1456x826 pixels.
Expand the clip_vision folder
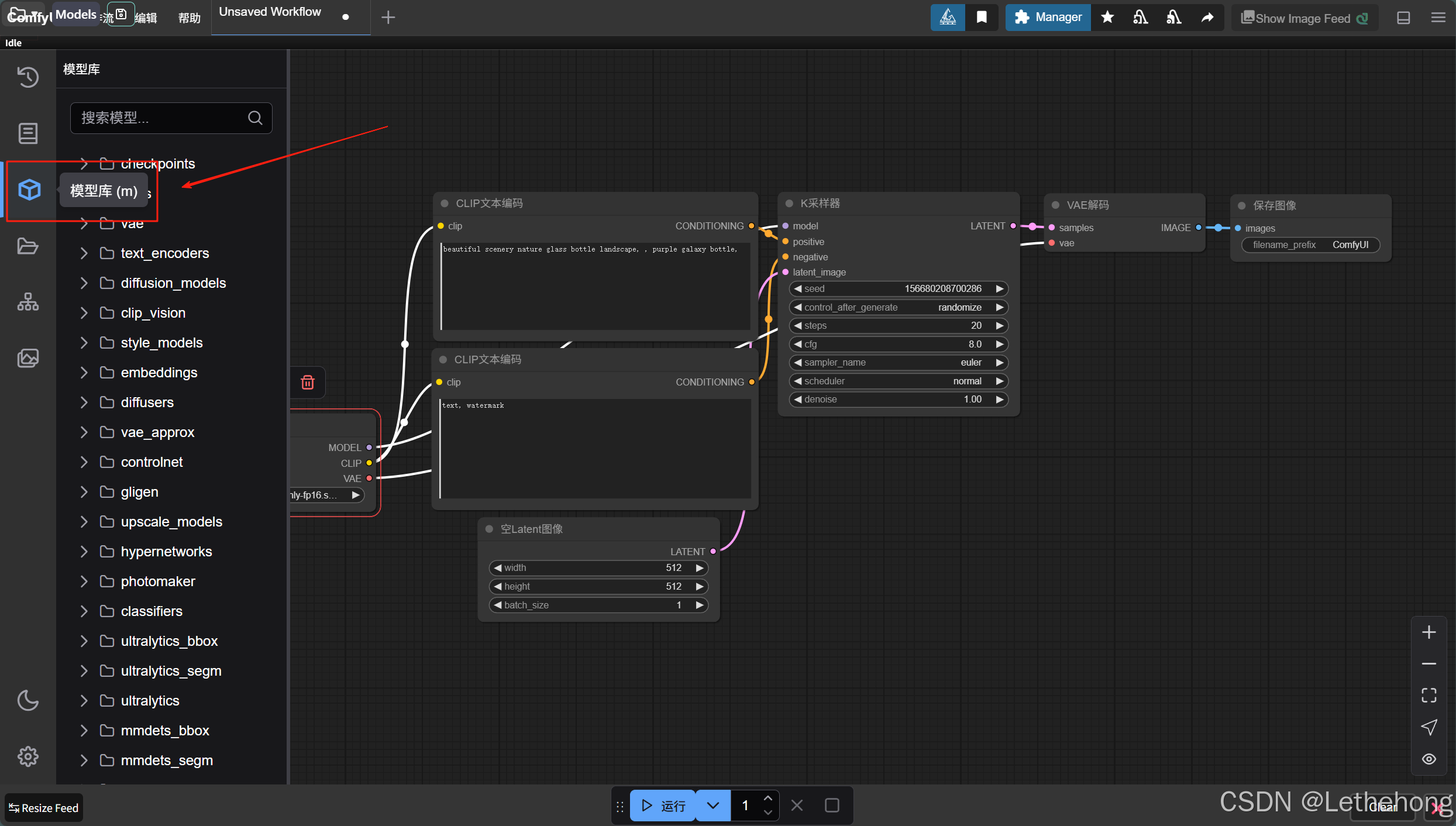pyautogui.click(x=84, y=313)
